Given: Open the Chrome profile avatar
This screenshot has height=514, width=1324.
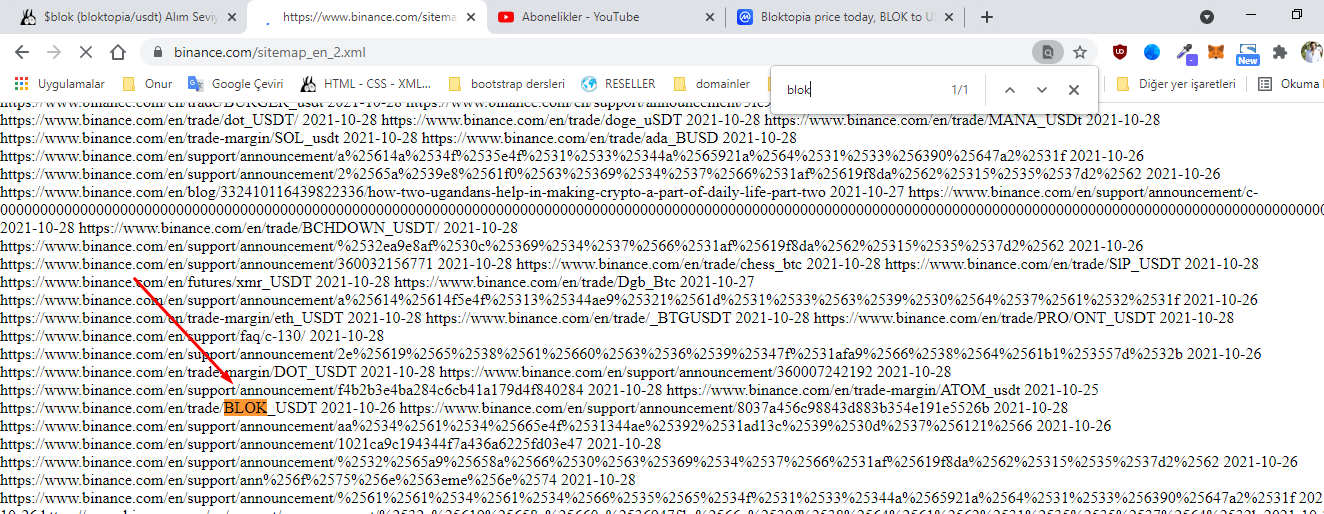Looking at the screenshot, I should point(1311,52).
